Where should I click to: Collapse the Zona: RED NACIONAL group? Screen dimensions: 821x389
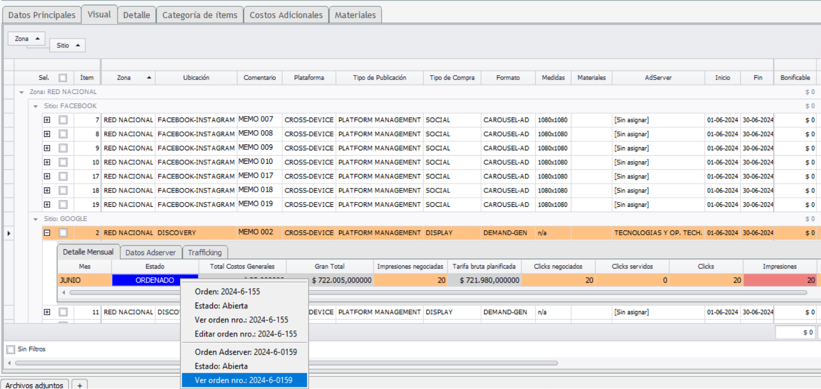pyautogui.click(x=21, y=92)
